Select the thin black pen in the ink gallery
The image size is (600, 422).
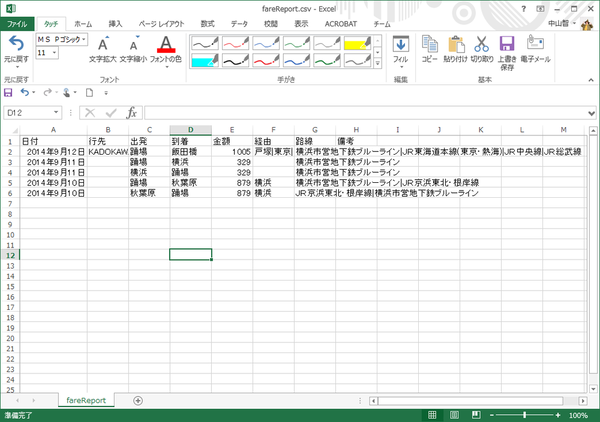[205, 43]
